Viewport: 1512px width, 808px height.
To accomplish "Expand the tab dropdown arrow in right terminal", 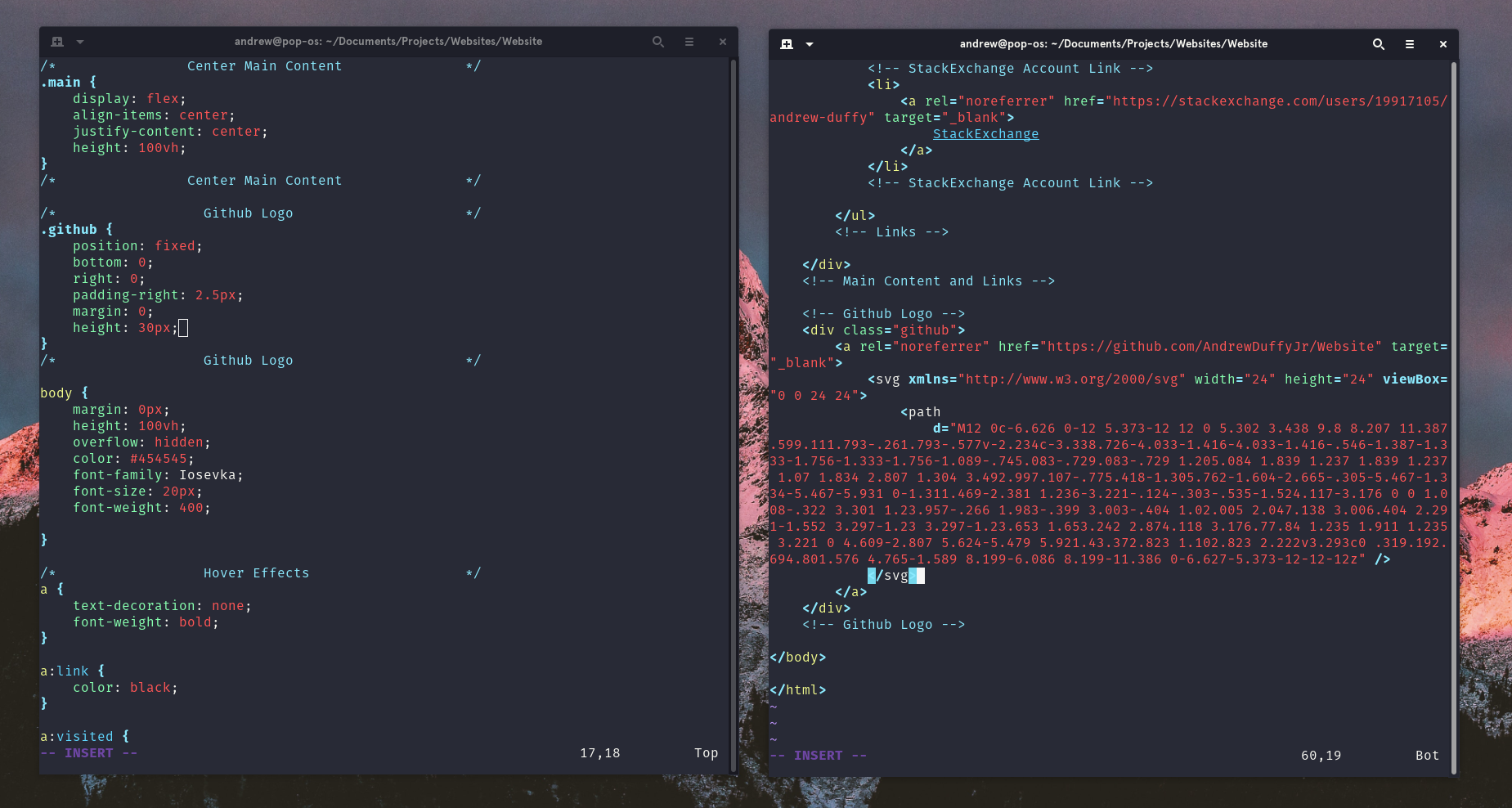I will click(810, 44).
